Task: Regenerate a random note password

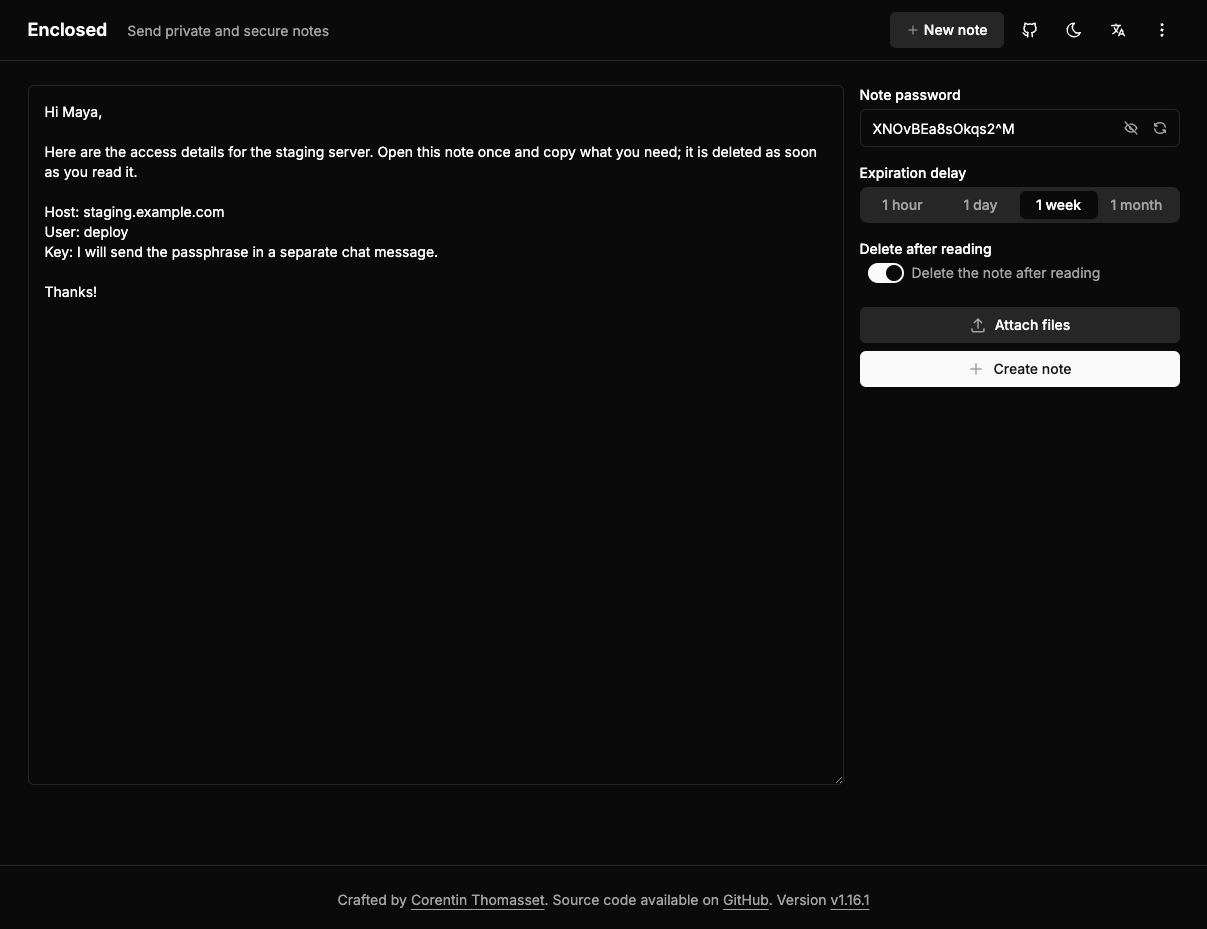Action: pyautogui.click(x=1160, y=128)
